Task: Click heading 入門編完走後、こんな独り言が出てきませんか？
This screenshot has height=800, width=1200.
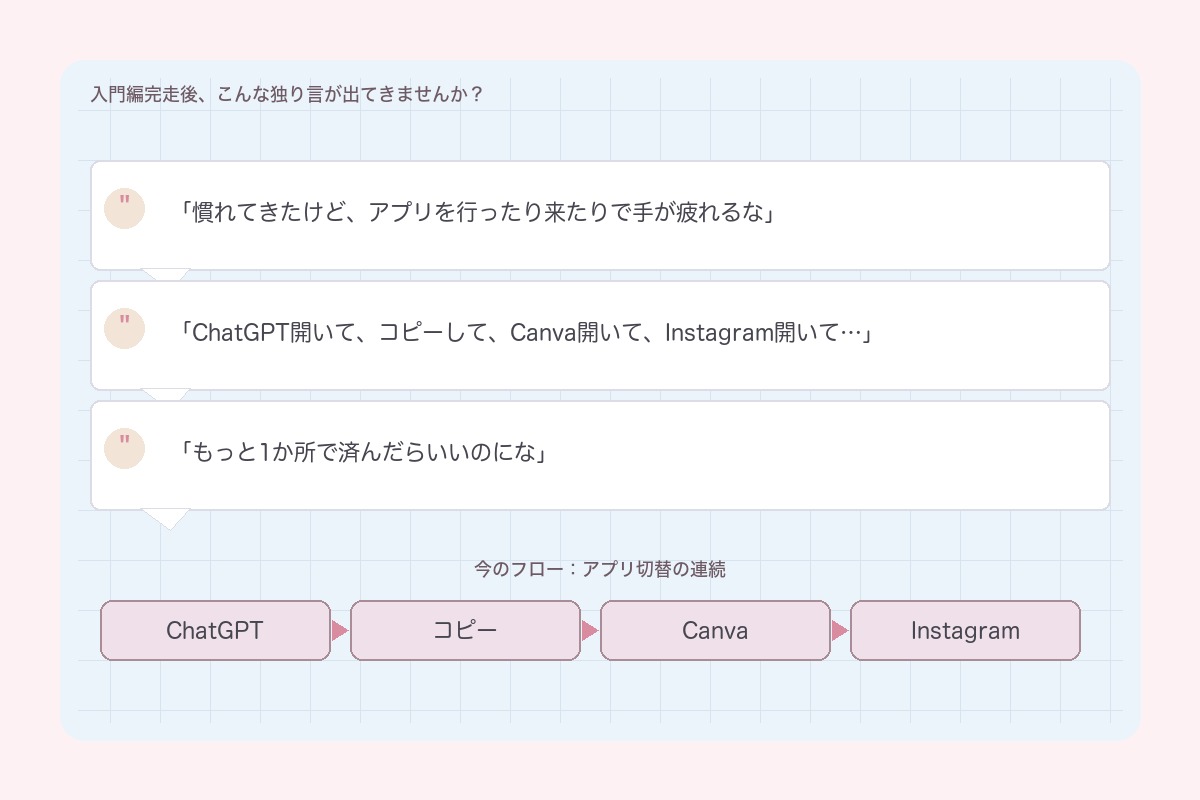Action: point(287,96)
